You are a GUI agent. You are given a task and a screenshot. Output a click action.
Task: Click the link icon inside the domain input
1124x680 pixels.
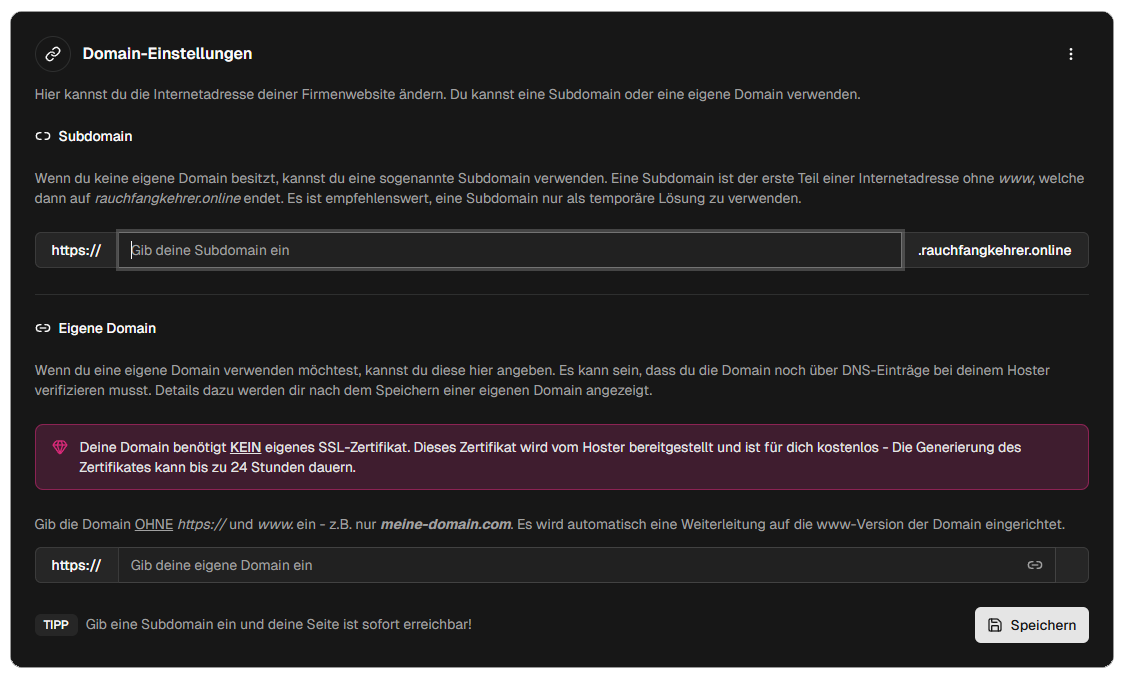pyautogui.click(x=1035, y=565)
